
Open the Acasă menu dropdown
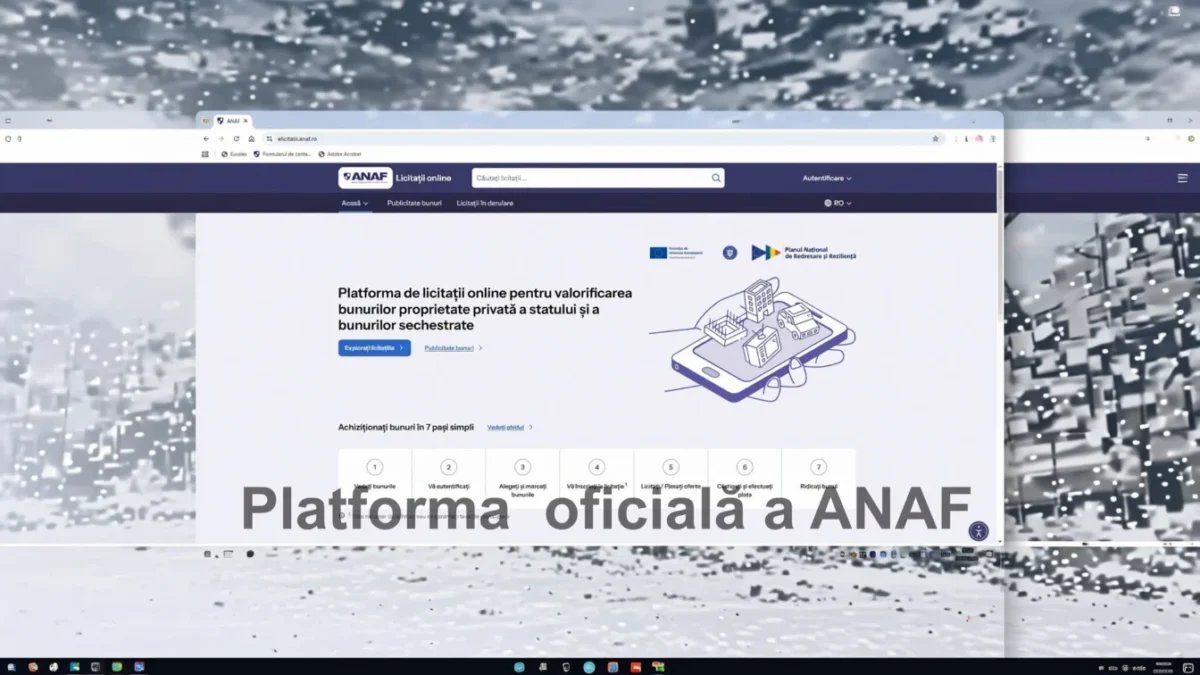coord(355,203)
